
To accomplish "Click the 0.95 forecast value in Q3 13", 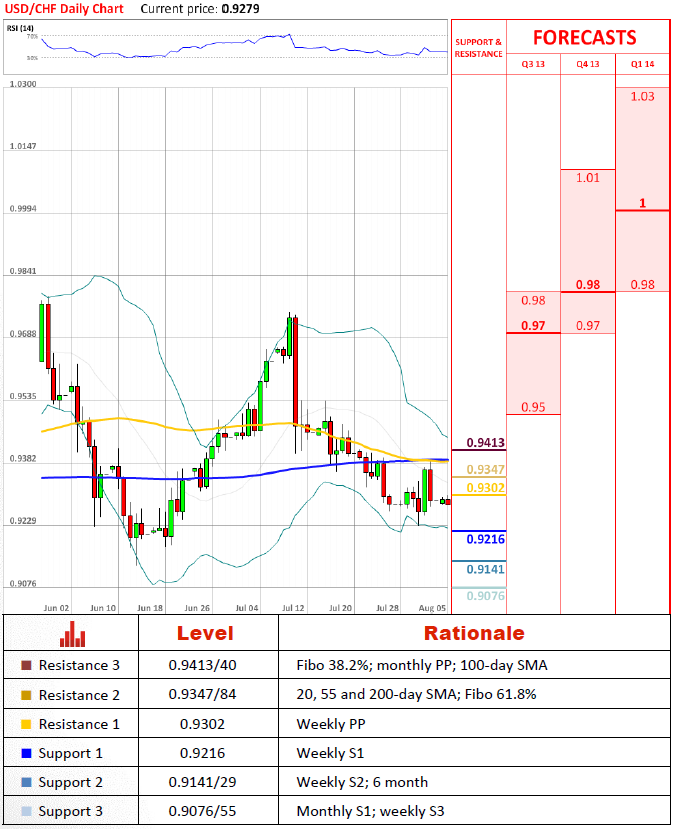I will pyautogui.click(x=533, y=407).
